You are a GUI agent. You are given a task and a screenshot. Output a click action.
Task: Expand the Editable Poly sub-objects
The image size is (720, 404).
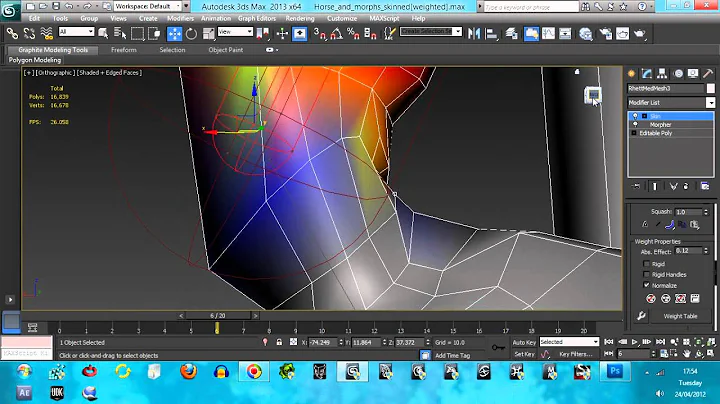(x=634, y=133)
